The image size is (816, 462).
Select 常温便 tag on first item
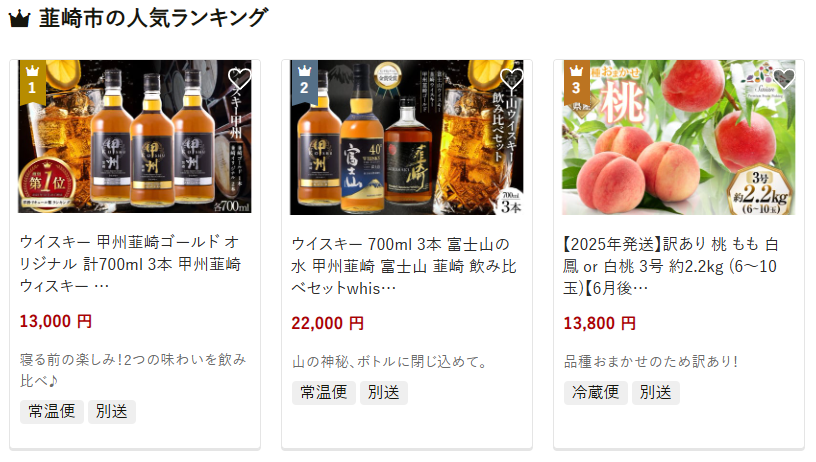[52, 412]
